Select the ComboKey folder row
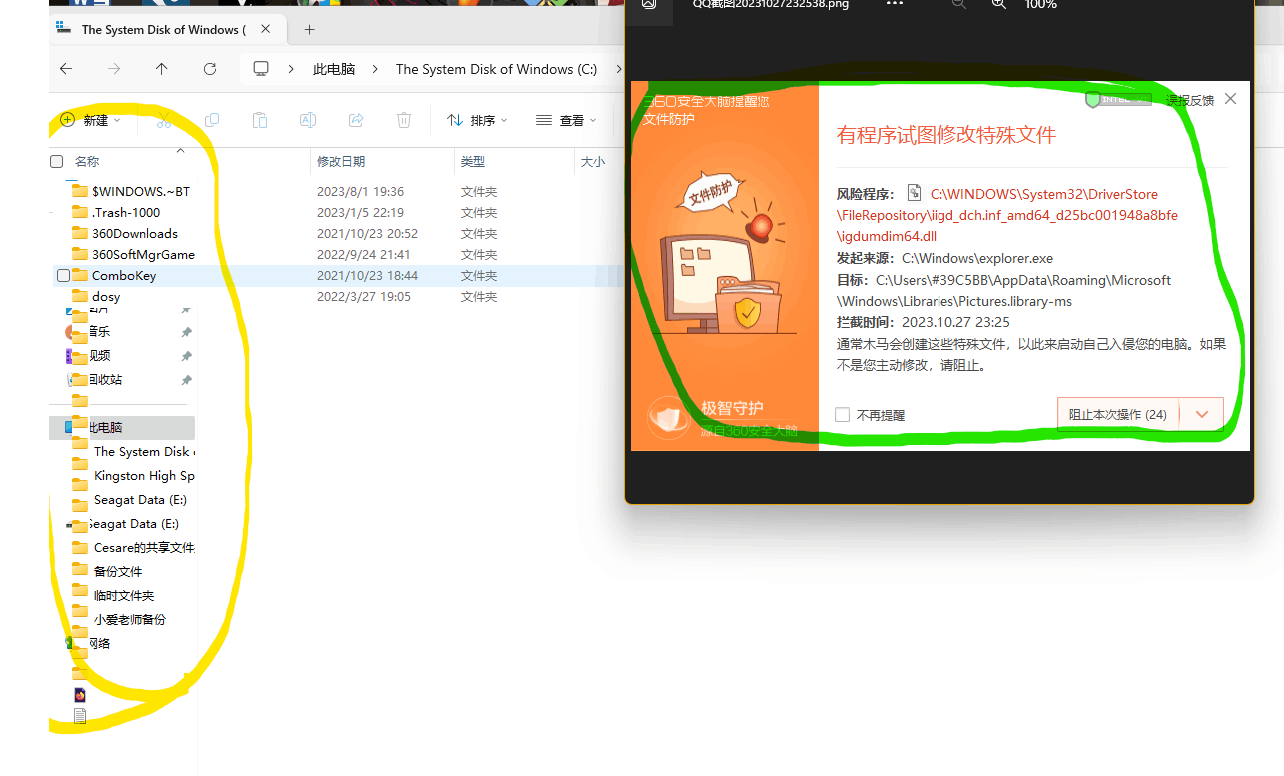Image resolution: width=1284 pixels, height=776 pixels. point(338,275)
